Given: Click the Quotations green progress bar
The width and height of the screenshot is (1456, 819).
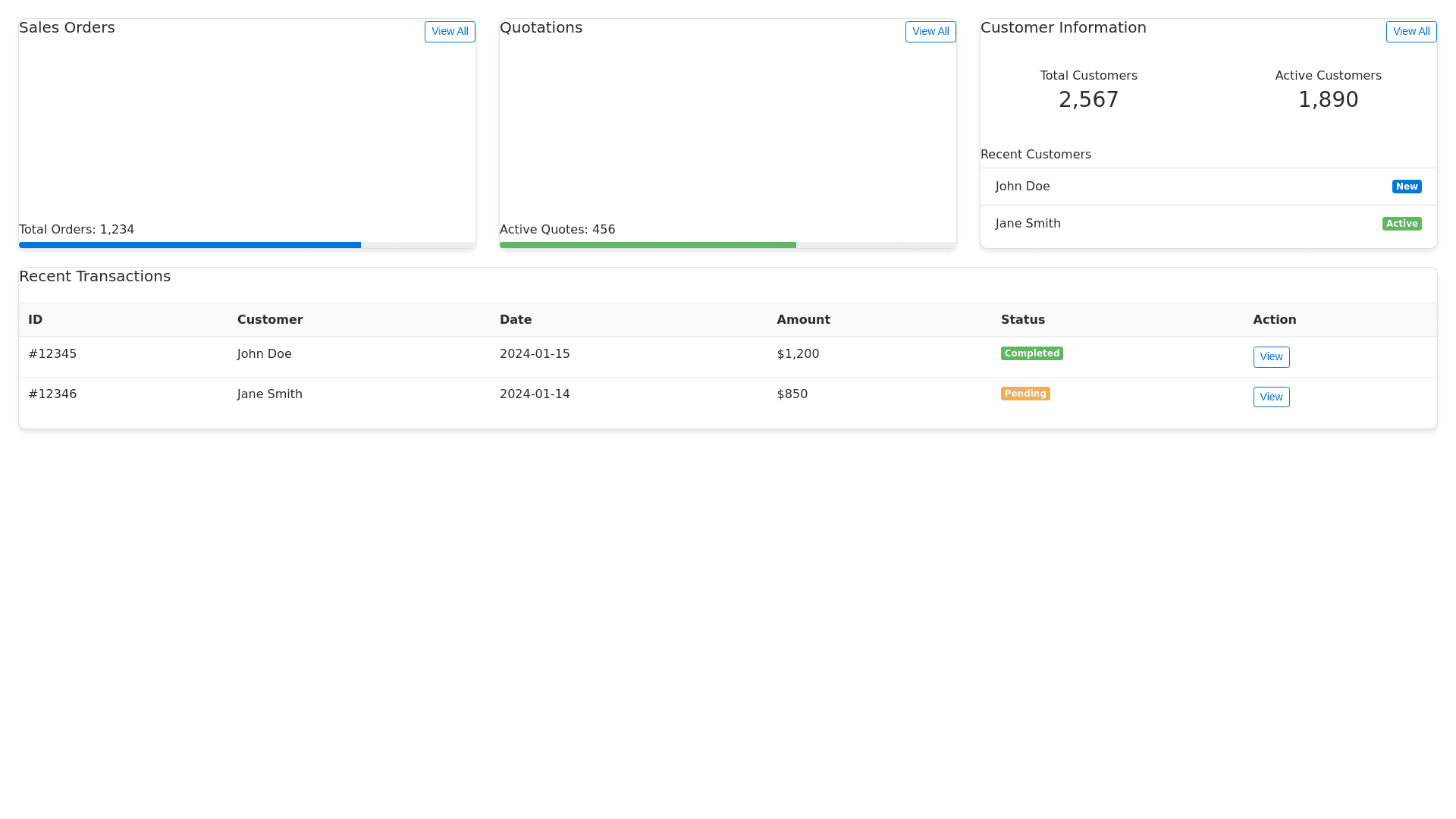Looking at the screenshot, I should pyautogui.click(x=648, y=245).
